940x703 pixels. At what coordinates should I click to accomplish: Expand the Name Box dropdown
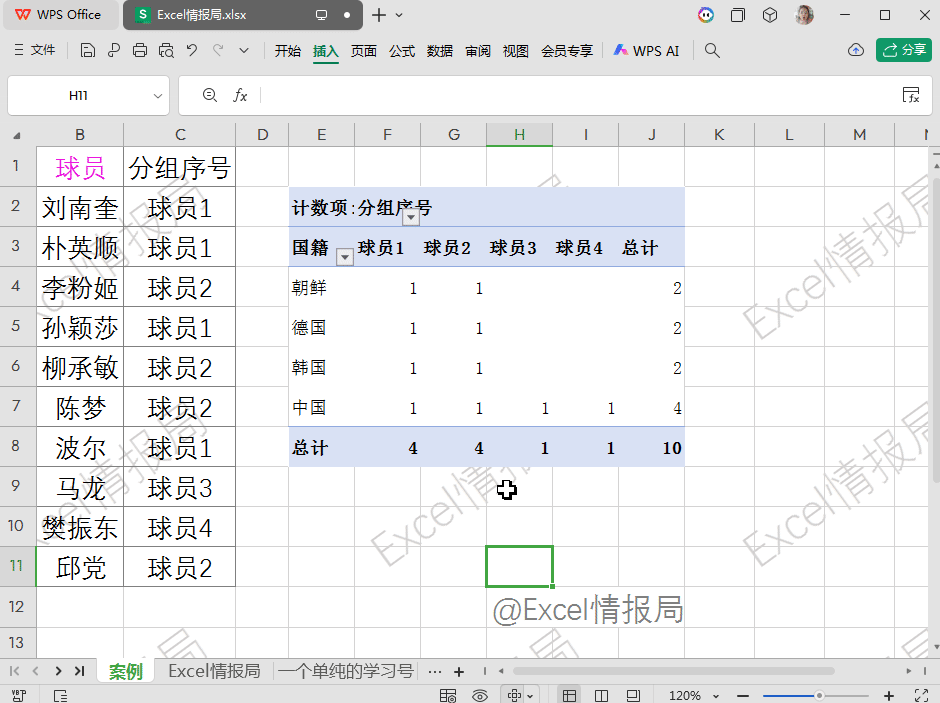(x=158, y=96)
